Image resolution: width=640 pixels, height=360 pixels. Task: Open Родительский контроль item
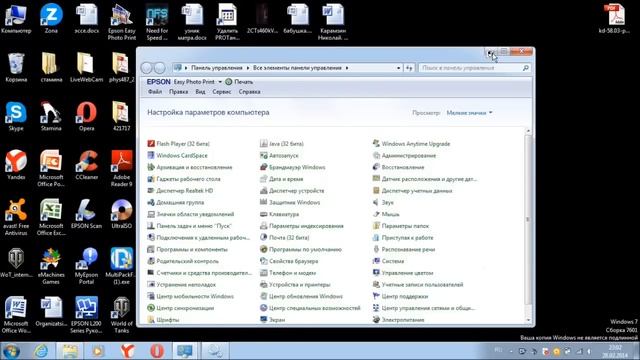click(x=183, y=261)
